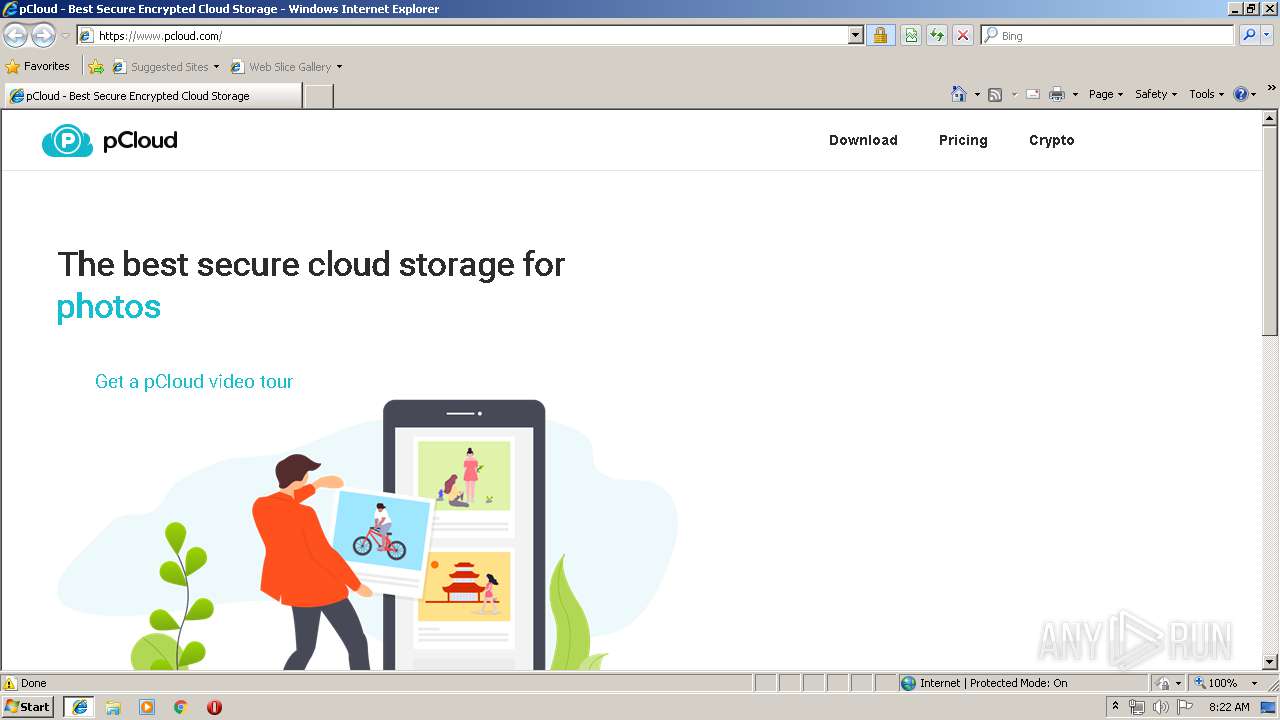Open the recent pages dropdown arrow
Viewport: 1280px width, 720px height.
pyautogui.click(x=65, y=36)
